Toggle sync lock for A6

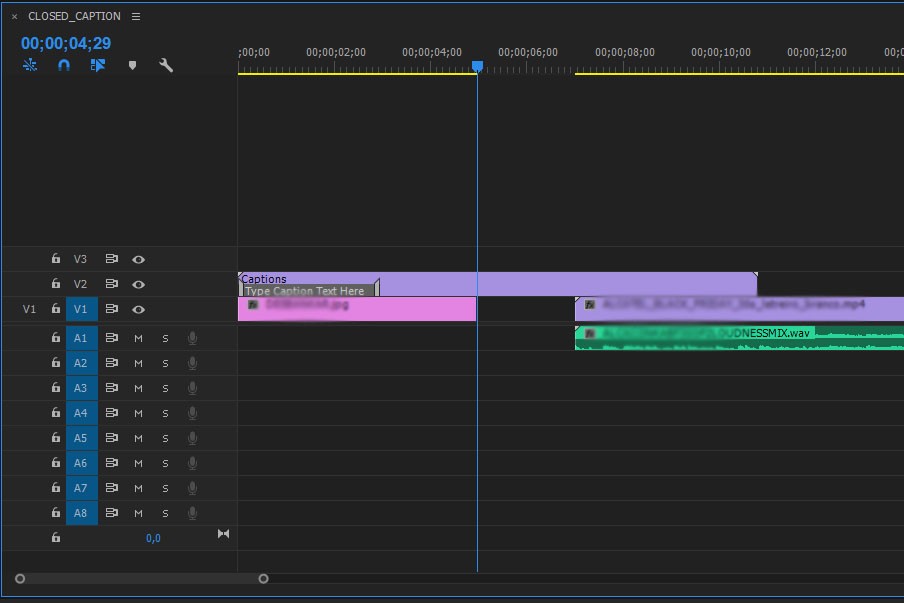(112, 463)
